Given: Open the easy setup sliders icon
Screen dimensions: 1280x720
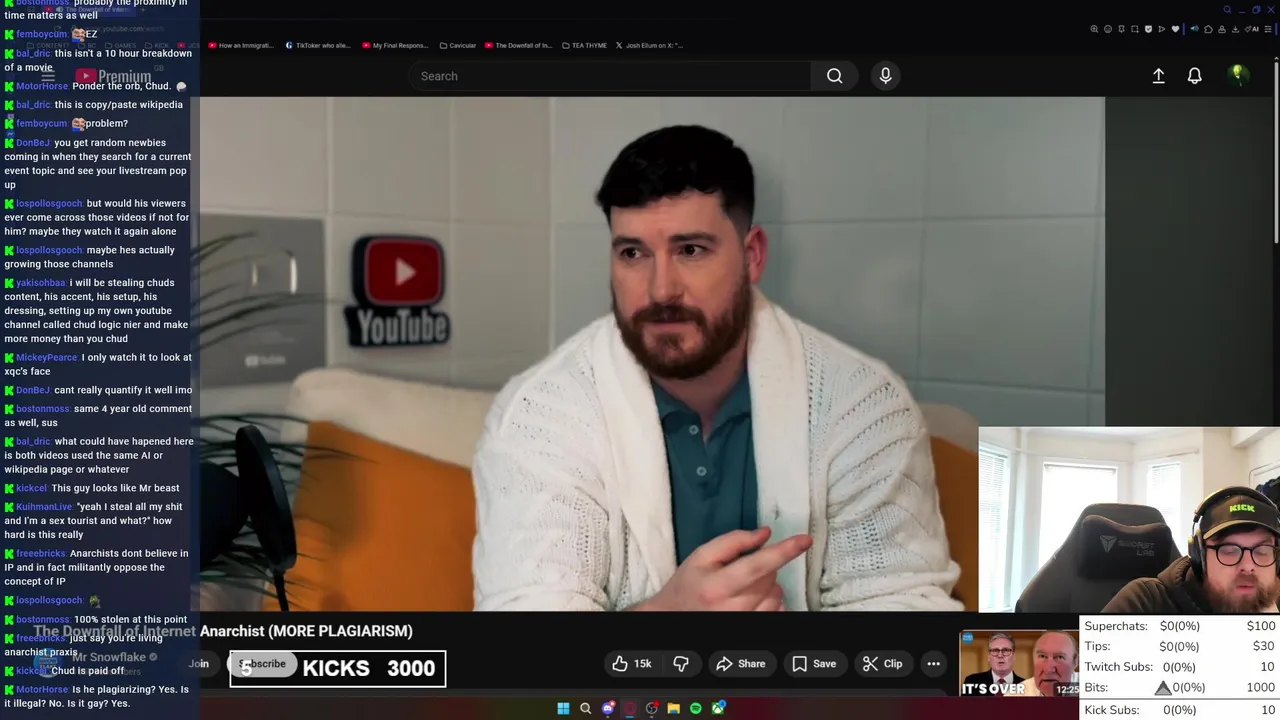Looking at the screenshot, I should click(x=1268, y=29).
